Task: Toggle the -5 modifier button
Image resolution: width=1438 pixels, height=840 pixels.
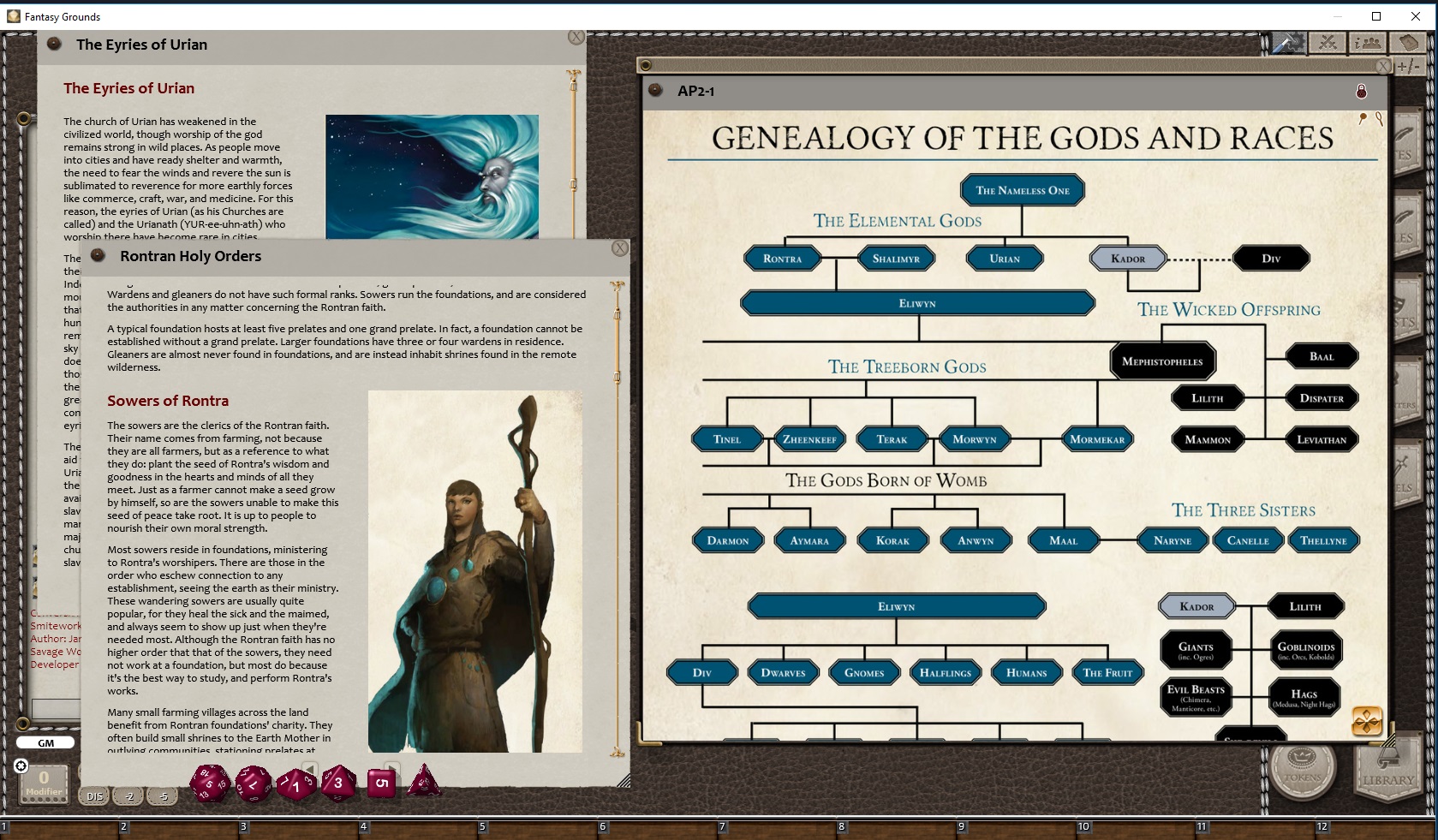Action: click(163, 796)
